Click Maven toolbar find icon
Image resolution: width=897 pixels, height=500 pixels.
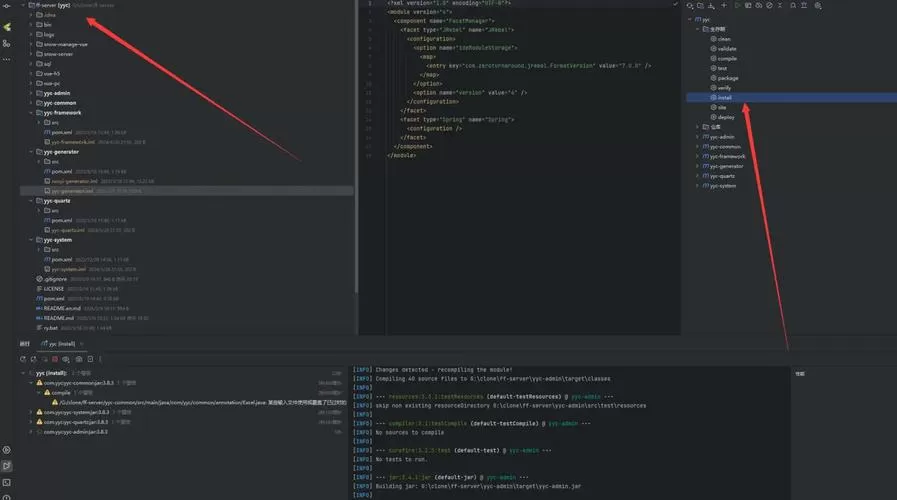coord(793,5)
